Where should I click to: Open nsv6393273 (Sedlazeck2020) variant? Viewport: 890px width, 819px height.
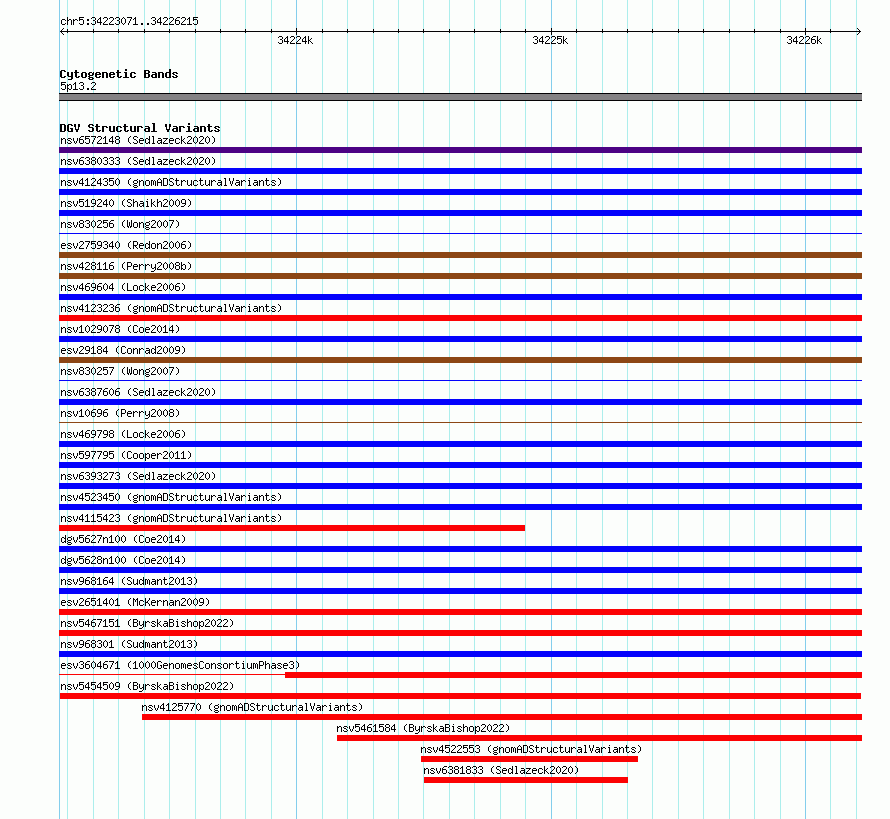point(138,476)
